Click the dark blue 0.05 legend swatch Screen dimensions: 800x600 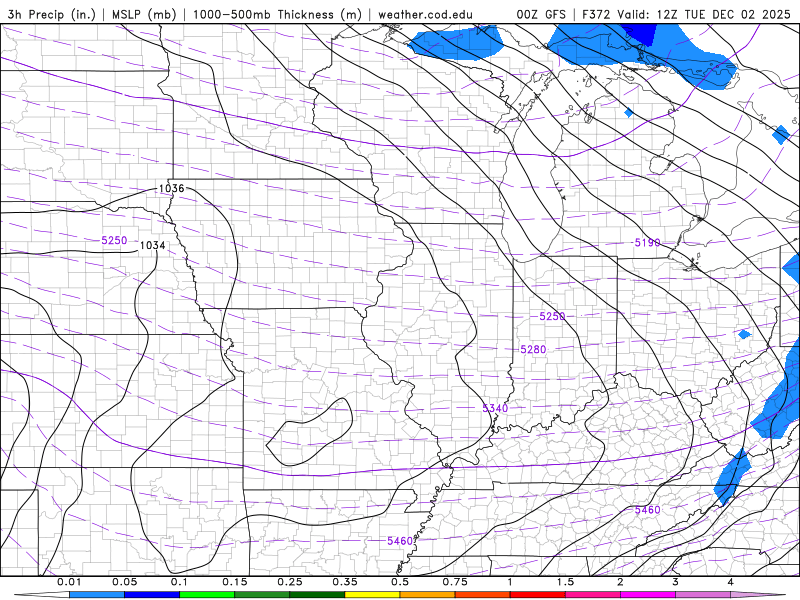[x=152, y=595]
